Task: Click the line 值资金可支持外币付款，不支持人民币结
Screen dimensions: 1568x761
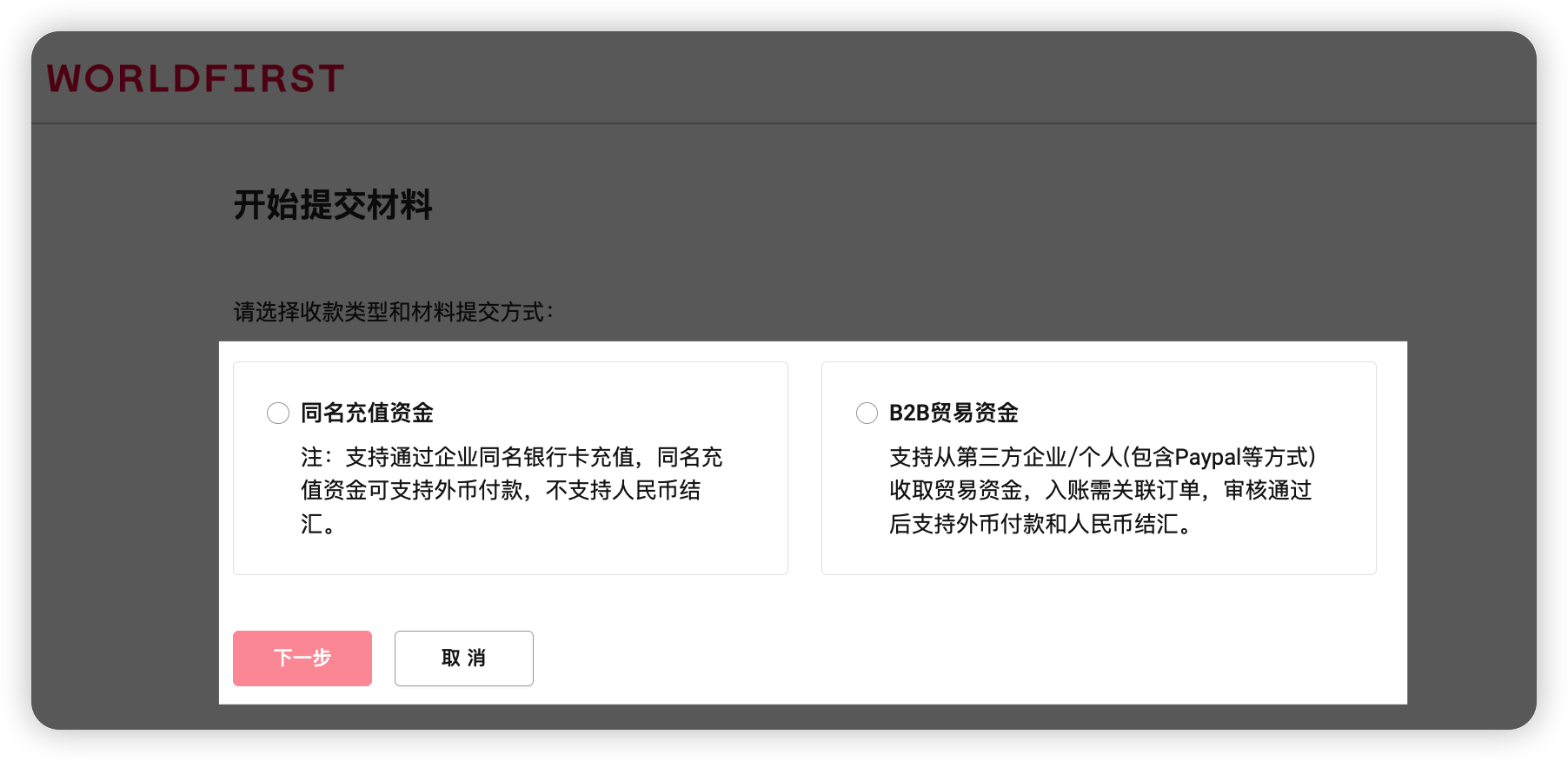Action: (x=501, y=490)
